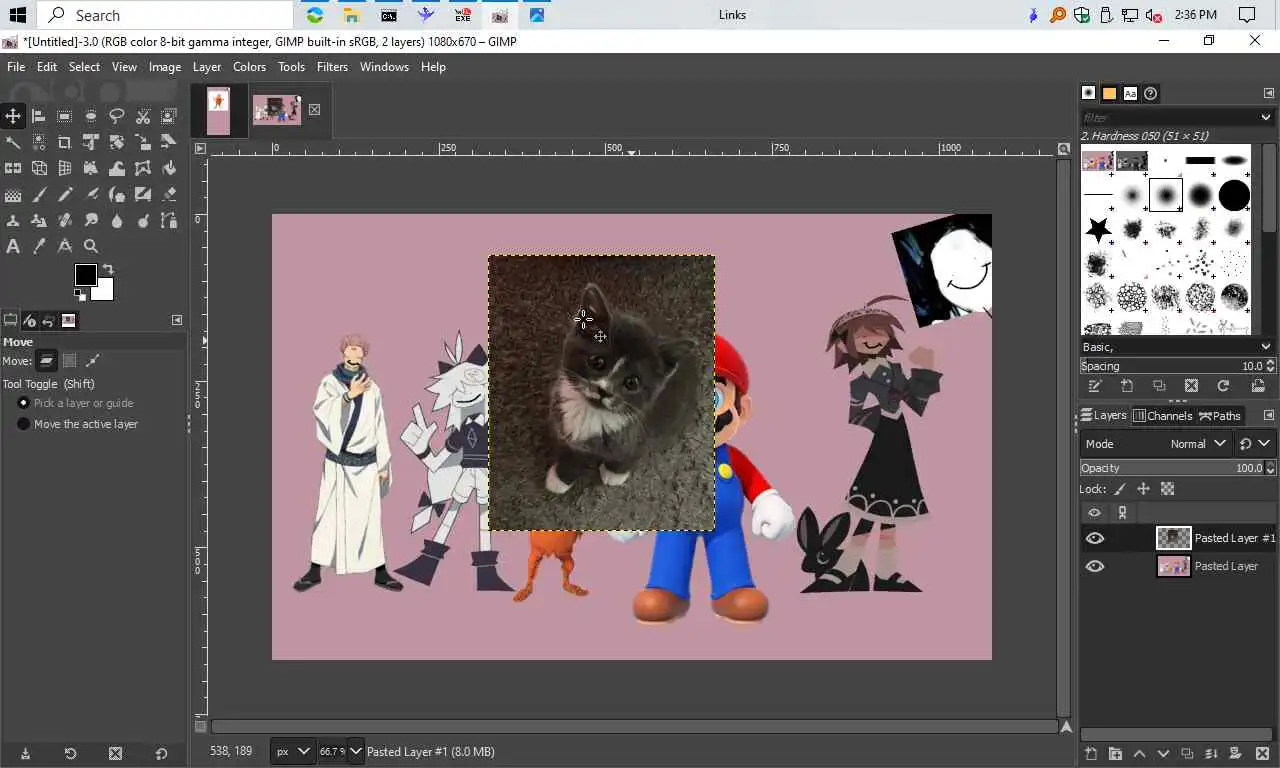Create a new layer group button
1280x768 pixels.
tap(1115, 753)
